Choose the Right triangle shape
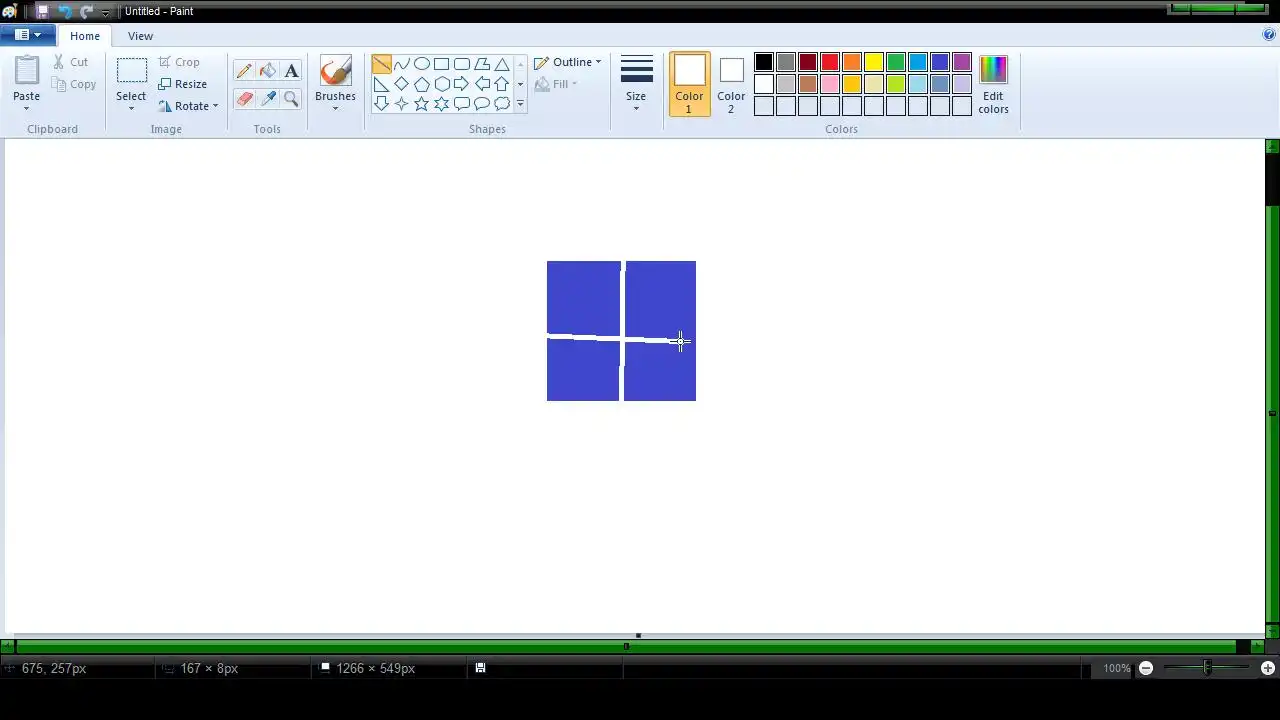The image size is (1280, 720). click(381, 84)
